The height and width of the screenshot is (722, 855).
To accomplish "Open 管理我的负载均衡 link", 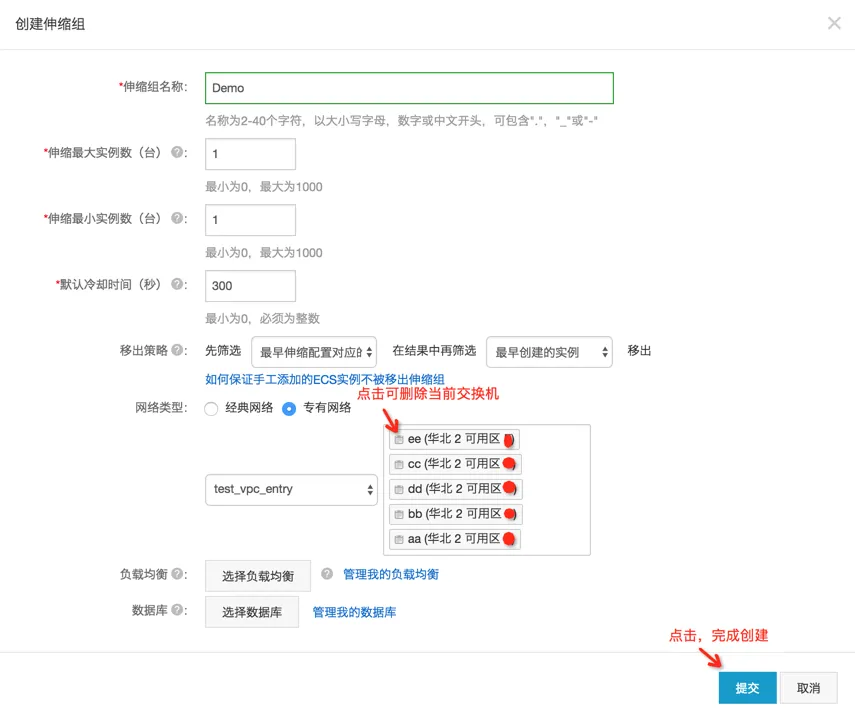I will tap(390, 573).
